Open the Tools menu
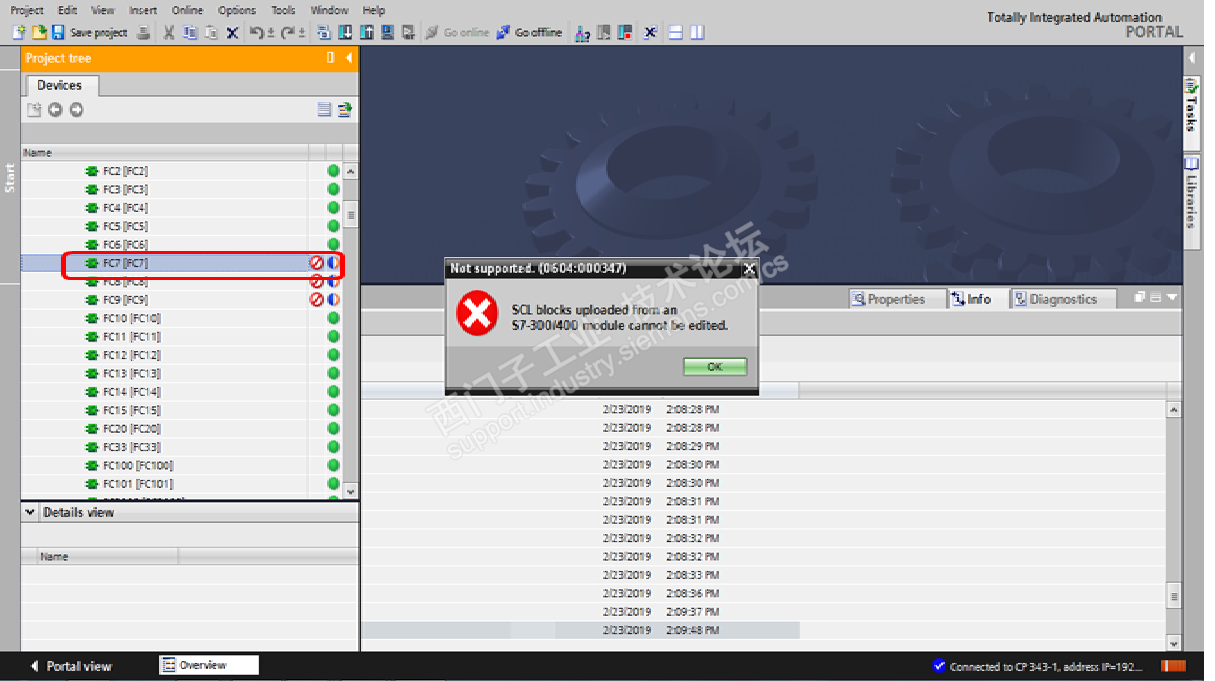The image size is (1215, 681). point(283,10)
